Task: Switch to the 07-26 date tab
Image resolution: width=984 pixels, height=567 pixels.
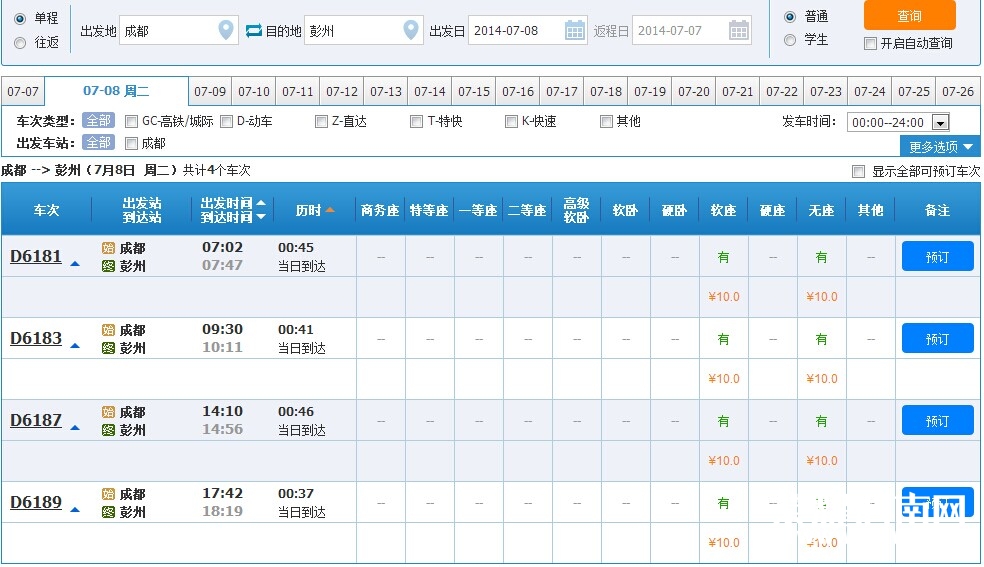Action: click(x=958, y=92)
